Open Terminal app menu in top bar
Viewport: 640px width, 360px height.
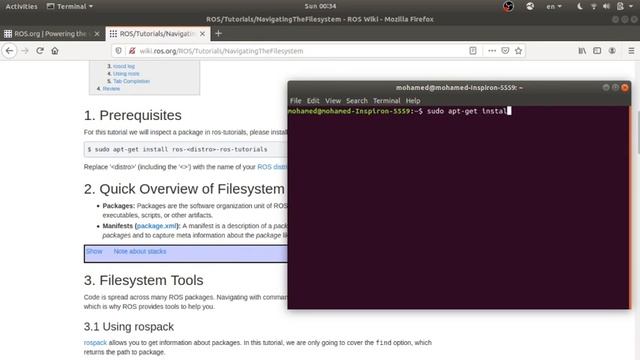point(70,6)
